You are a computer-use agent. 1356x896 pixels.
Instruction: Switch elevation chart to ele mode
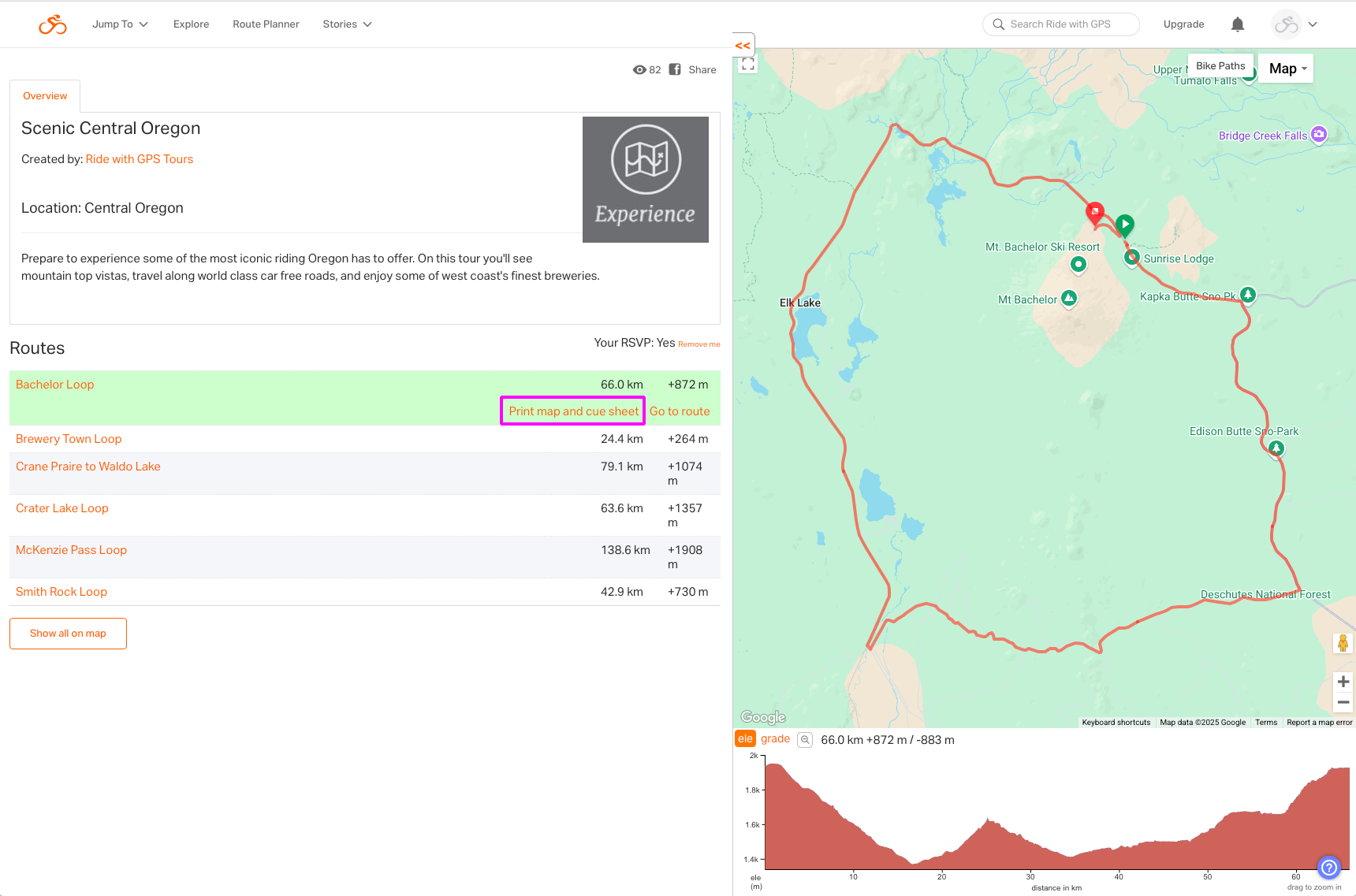coord(745,738)
